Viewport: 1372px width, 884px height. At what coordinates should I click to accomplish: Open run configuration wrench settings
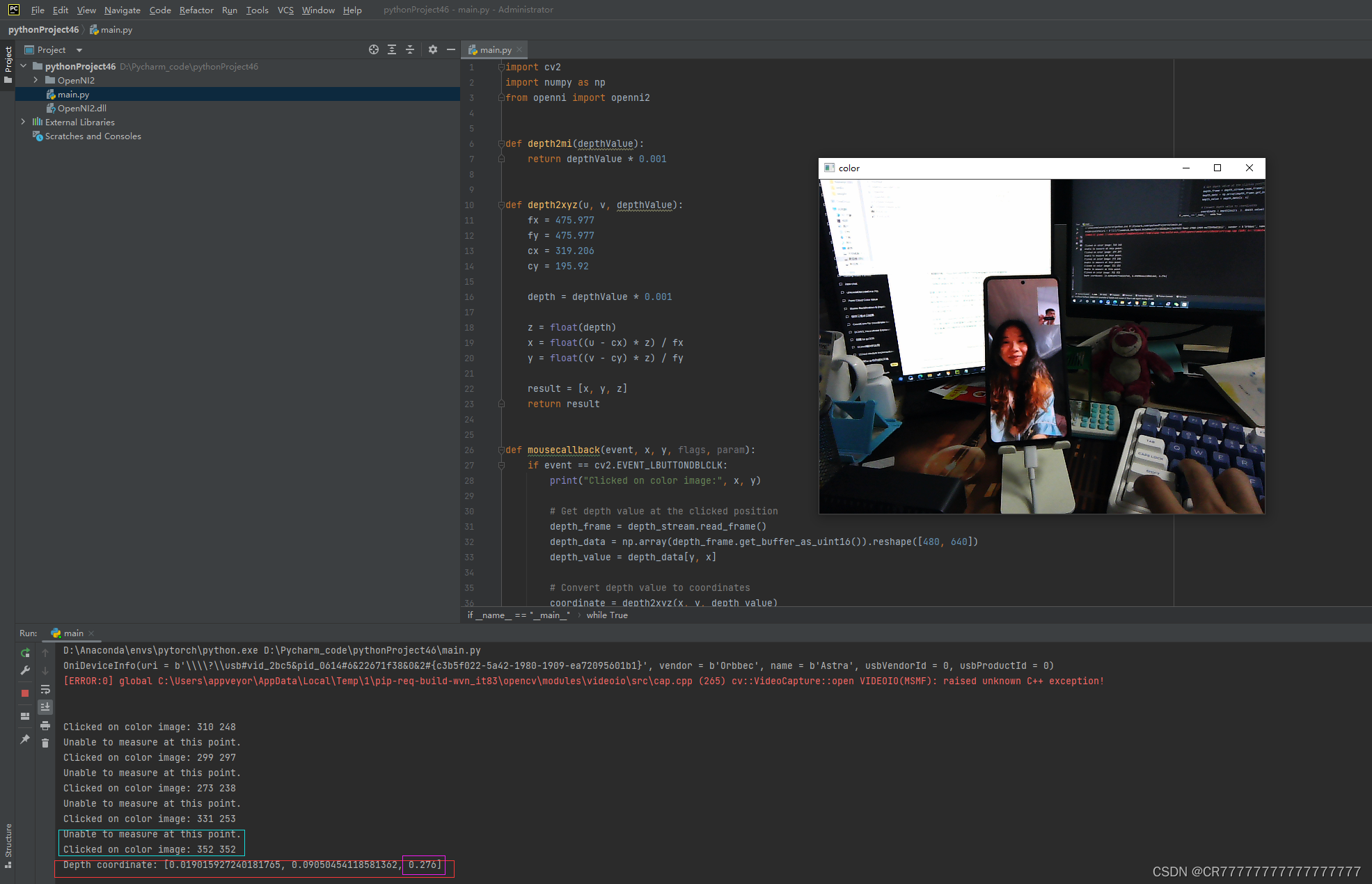pyautogui.click(x=25, y=670)
